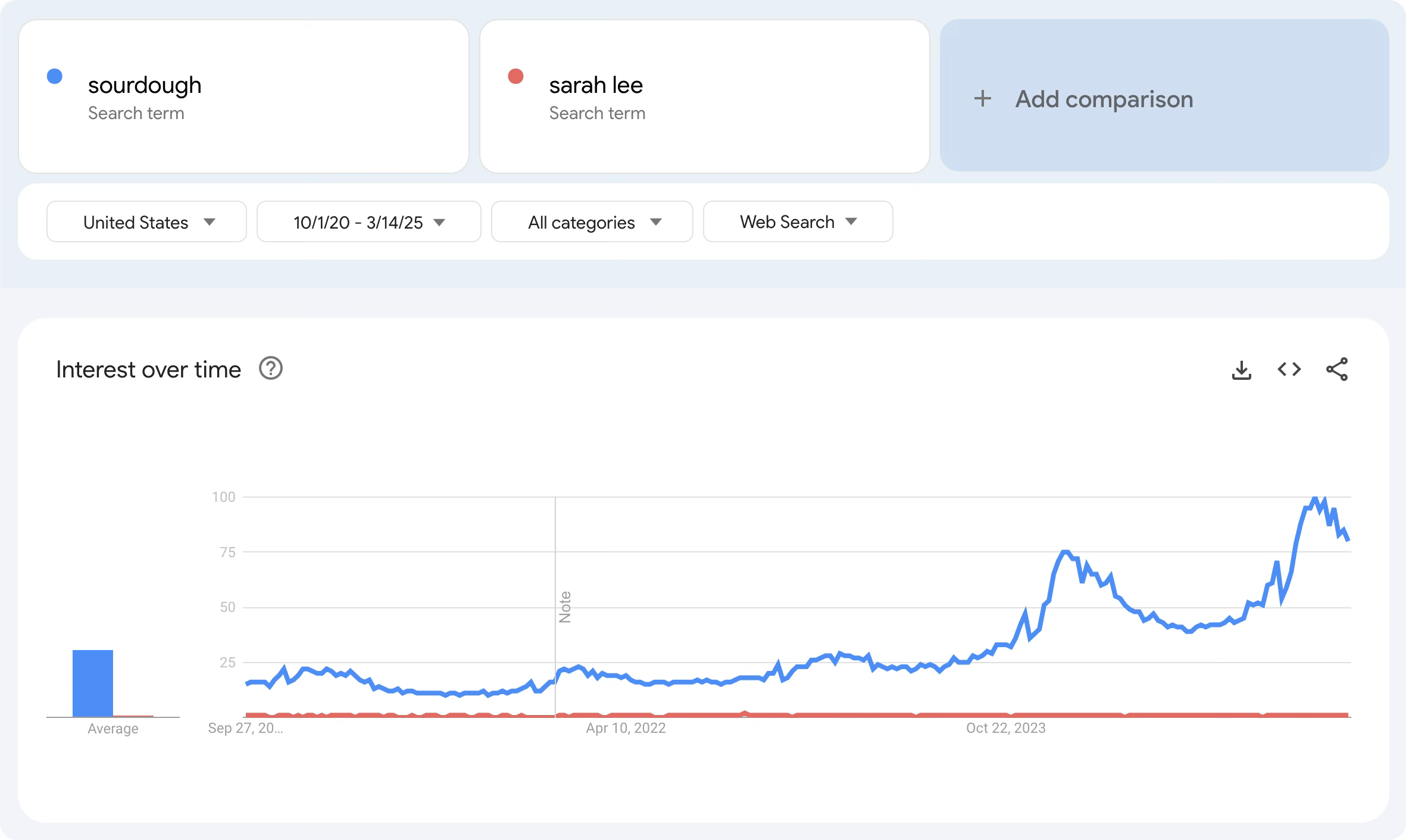Open the 10/1/20 - 3/14/25 date dropdown
This screenshot has height=840, width=1406.
point(368,222)
